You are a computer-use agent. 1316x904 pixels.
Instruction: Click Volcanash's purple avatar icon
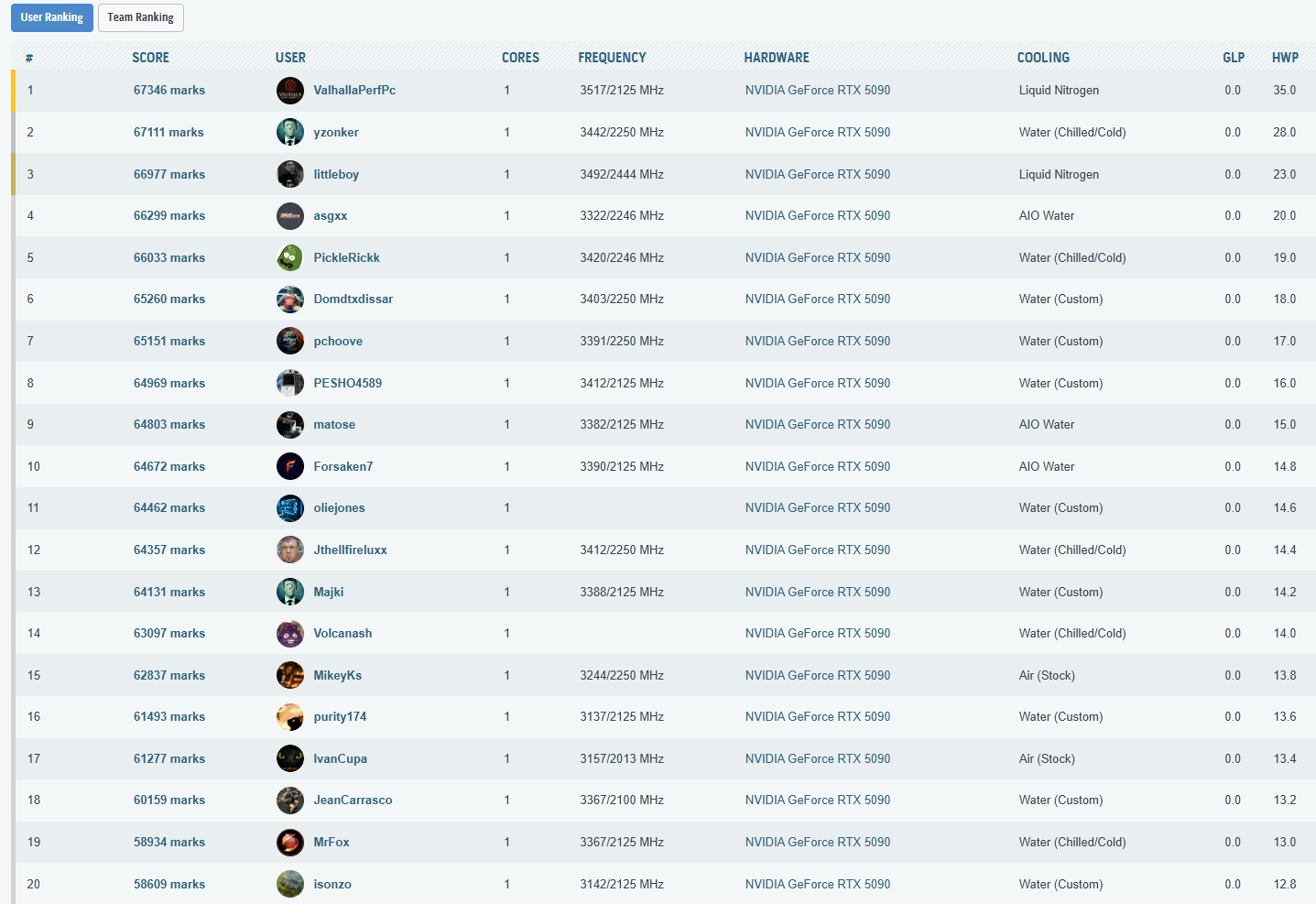[289, 633]
